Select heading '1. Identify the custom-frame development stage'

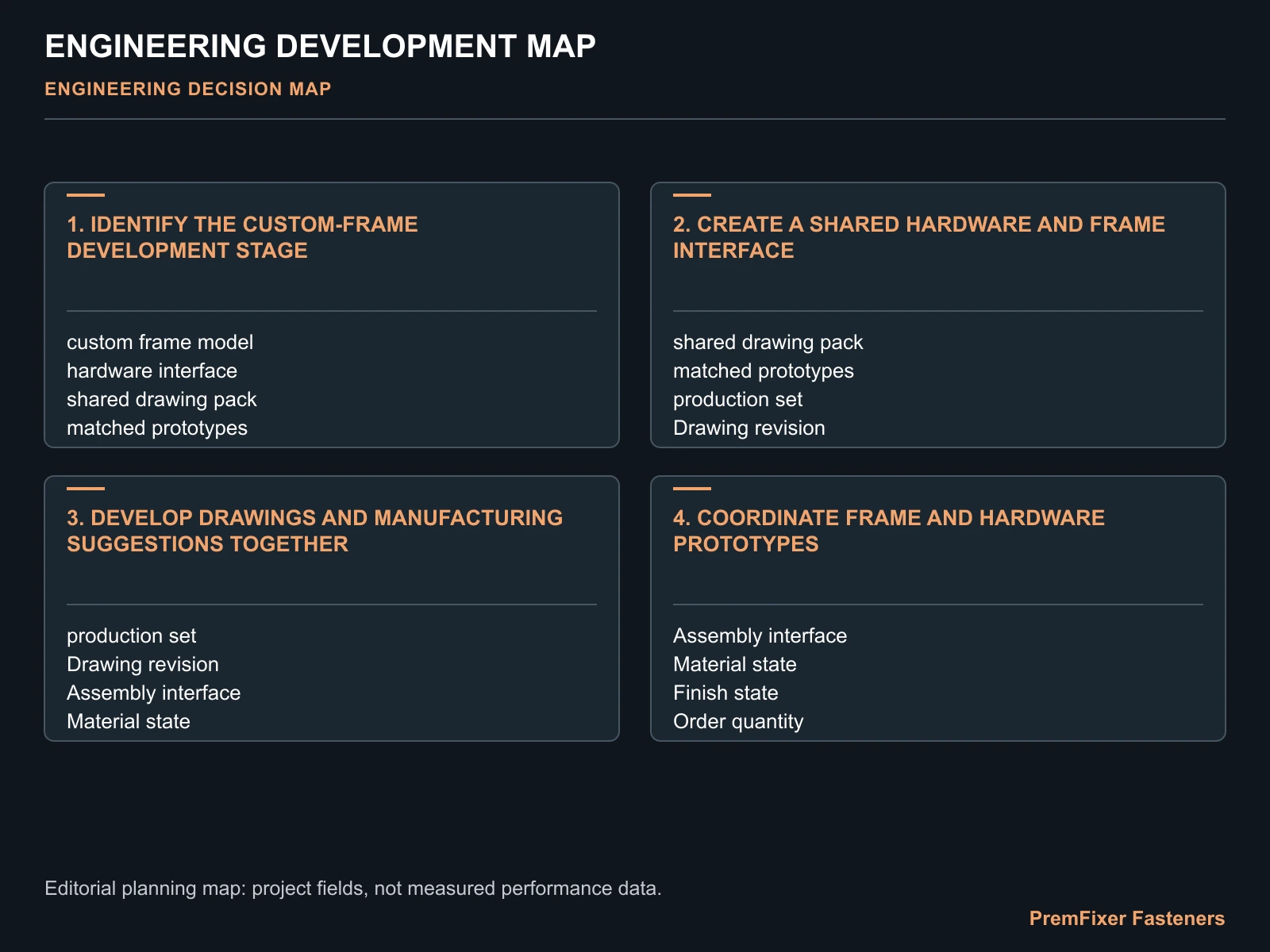click(242, 237)
